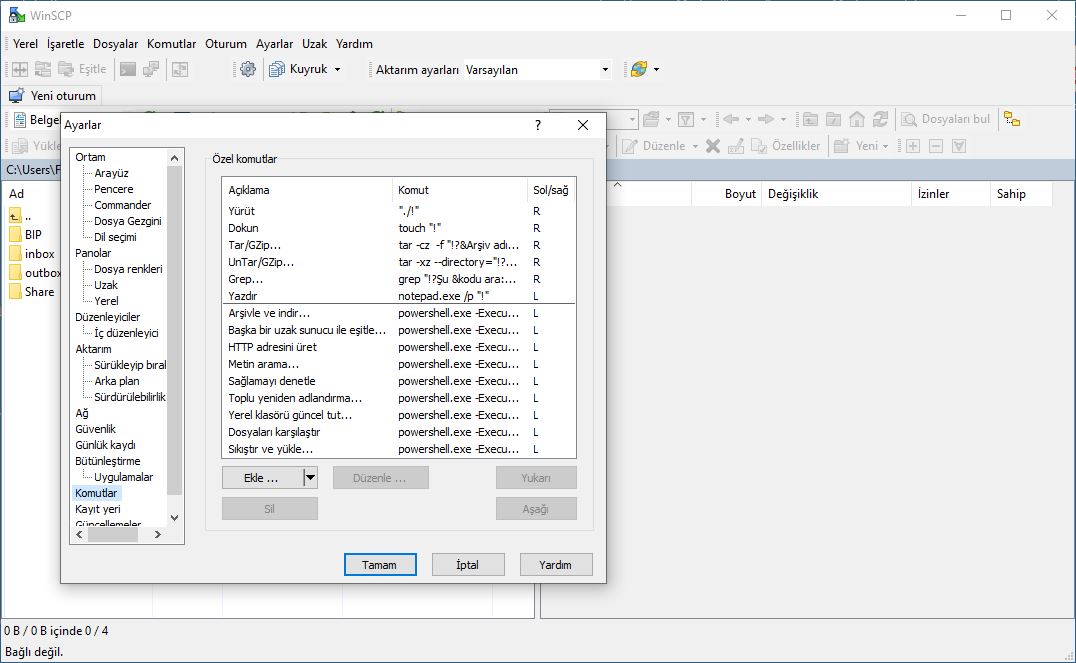
Task: Click the Boyut column header in remote panel
Action: click(x=726, y=194)
